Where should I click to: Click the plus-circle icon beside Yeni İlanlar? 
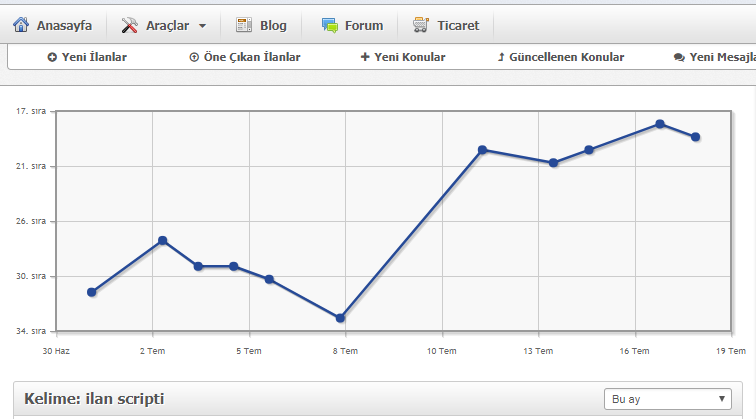coord(52,58)
